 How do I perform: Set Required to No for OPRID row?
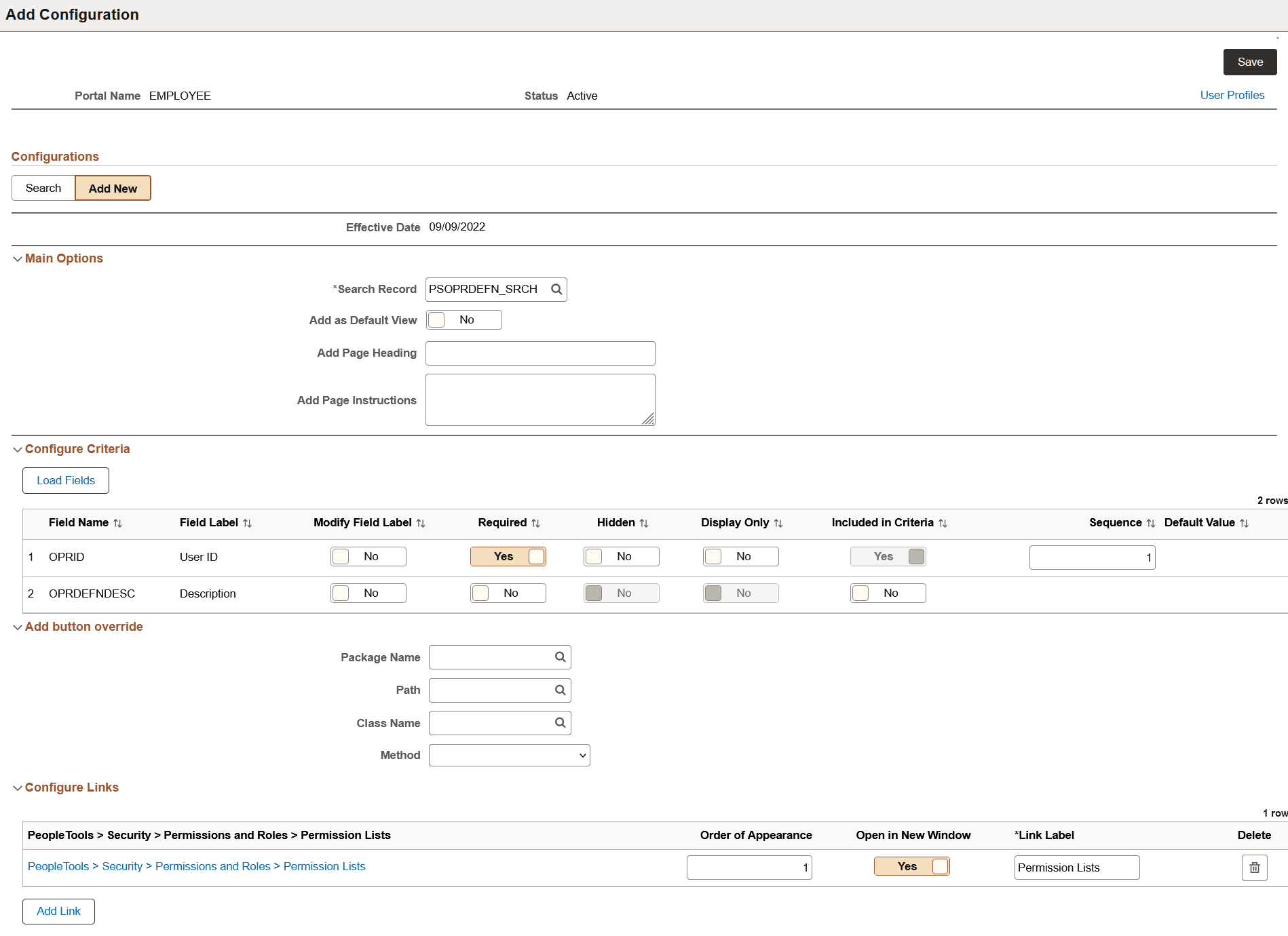(x=508, y=556)
